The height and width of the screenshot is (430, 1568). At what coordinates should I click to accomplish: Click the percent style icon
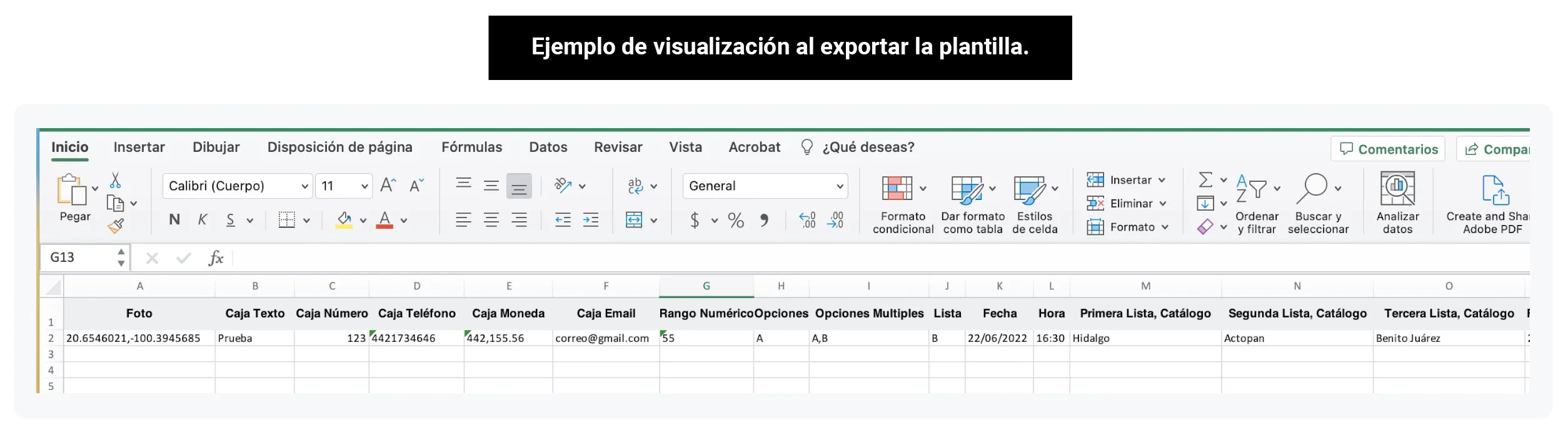coord(736,220)
